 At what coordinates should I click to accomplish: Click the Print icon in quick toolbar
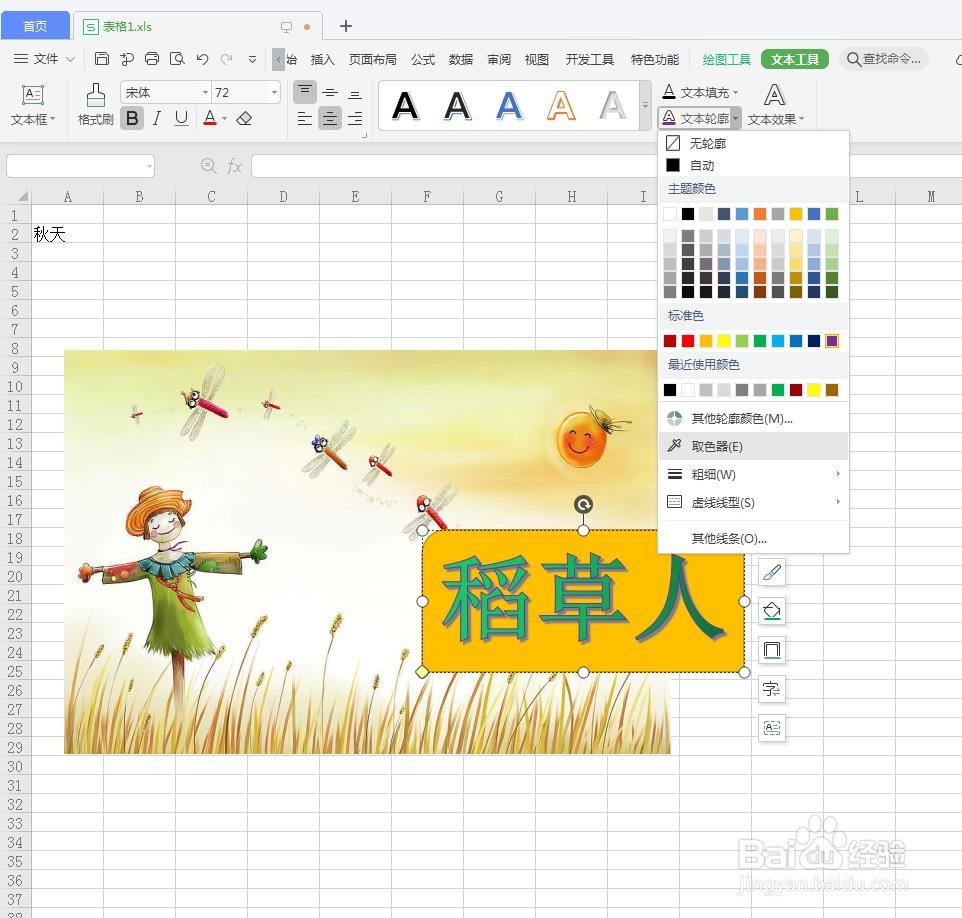[152, 59]
